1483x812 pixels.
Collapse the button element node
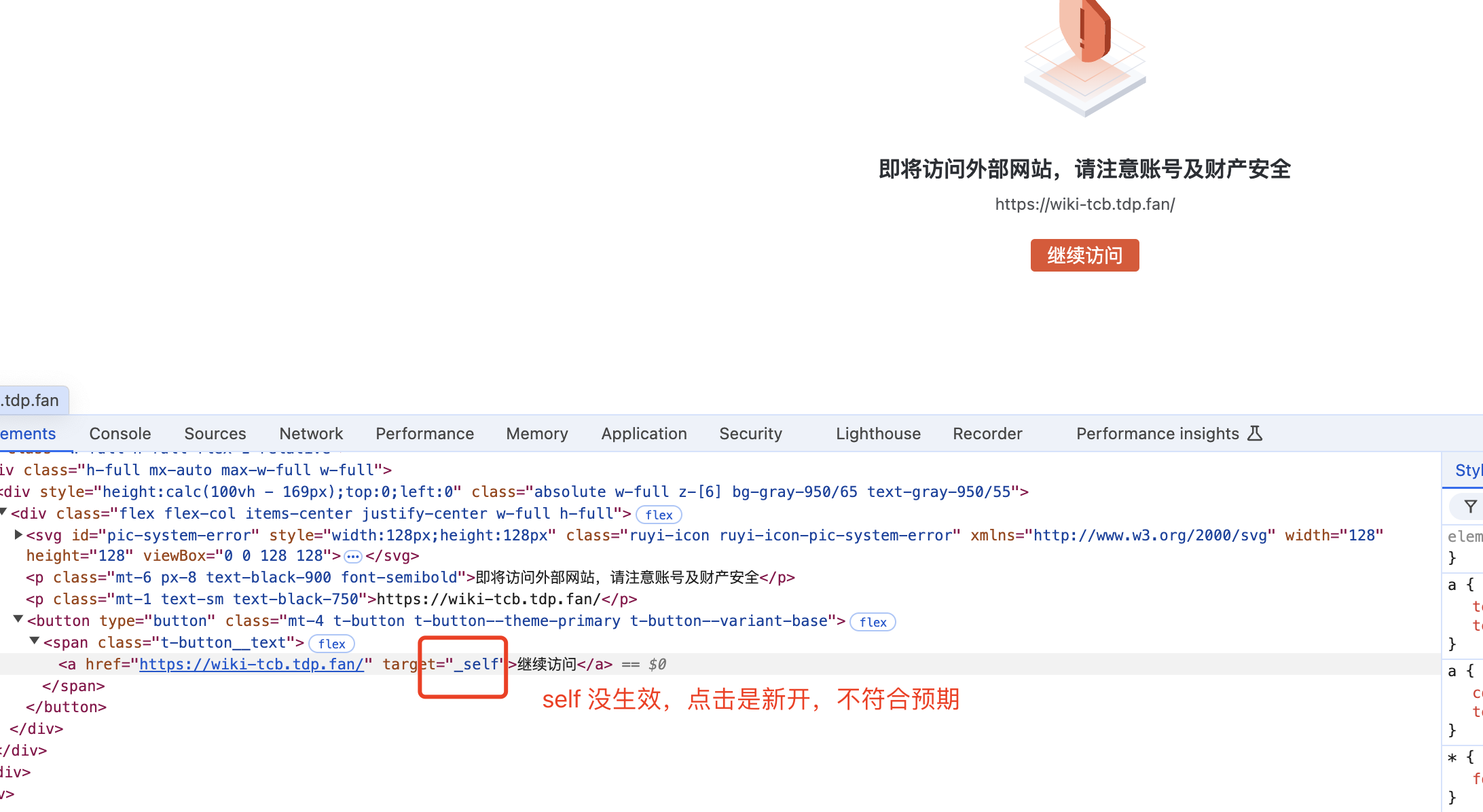click(19, 619)
